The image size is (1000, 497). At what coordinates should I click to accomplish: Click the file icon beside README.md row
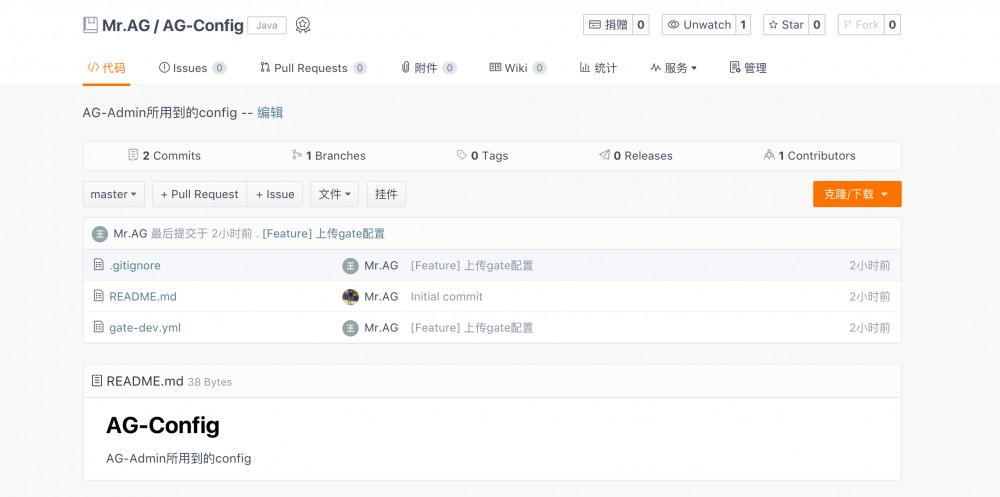[98, 295]
